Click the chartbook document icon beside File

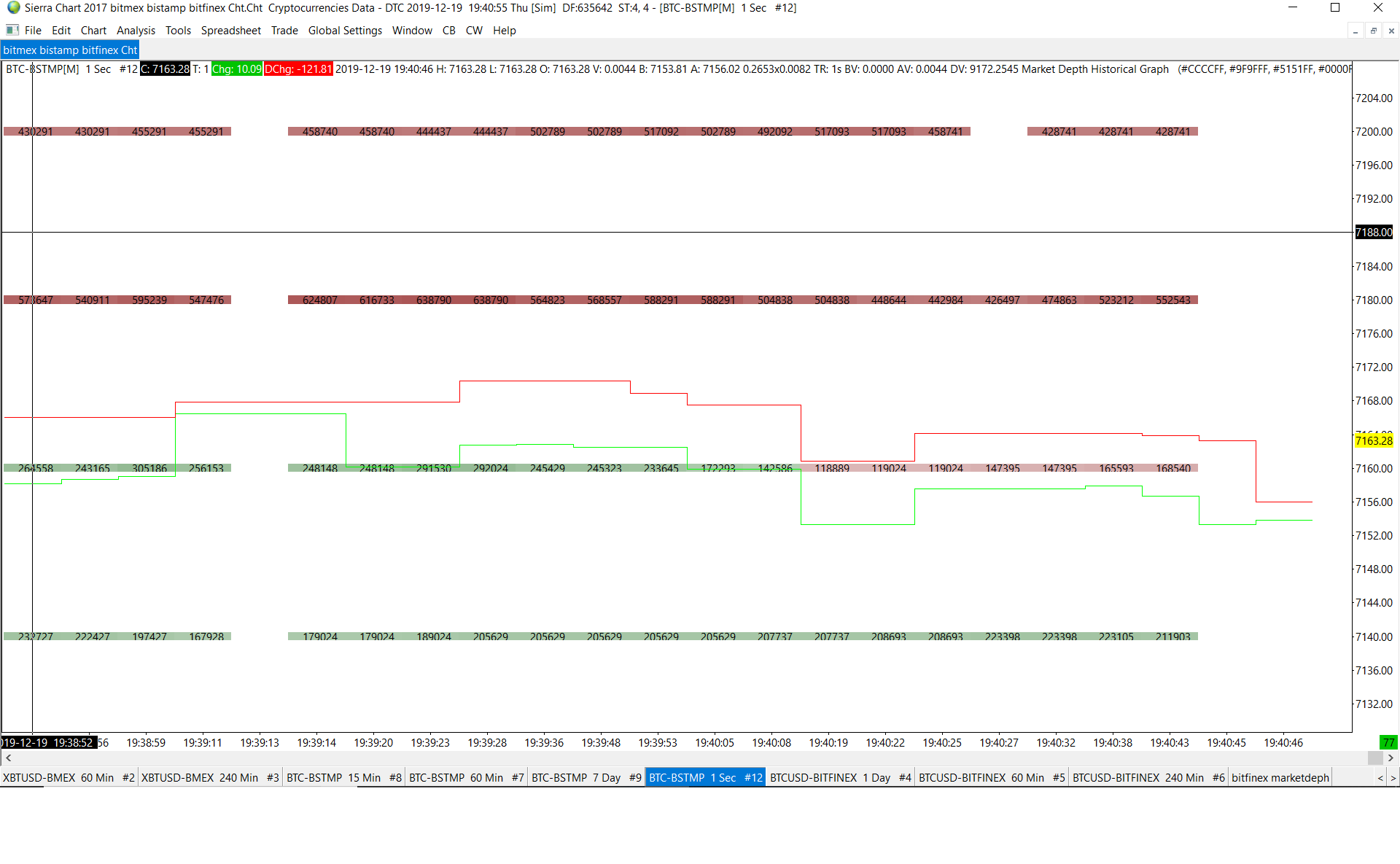click(x=12, y=31)
